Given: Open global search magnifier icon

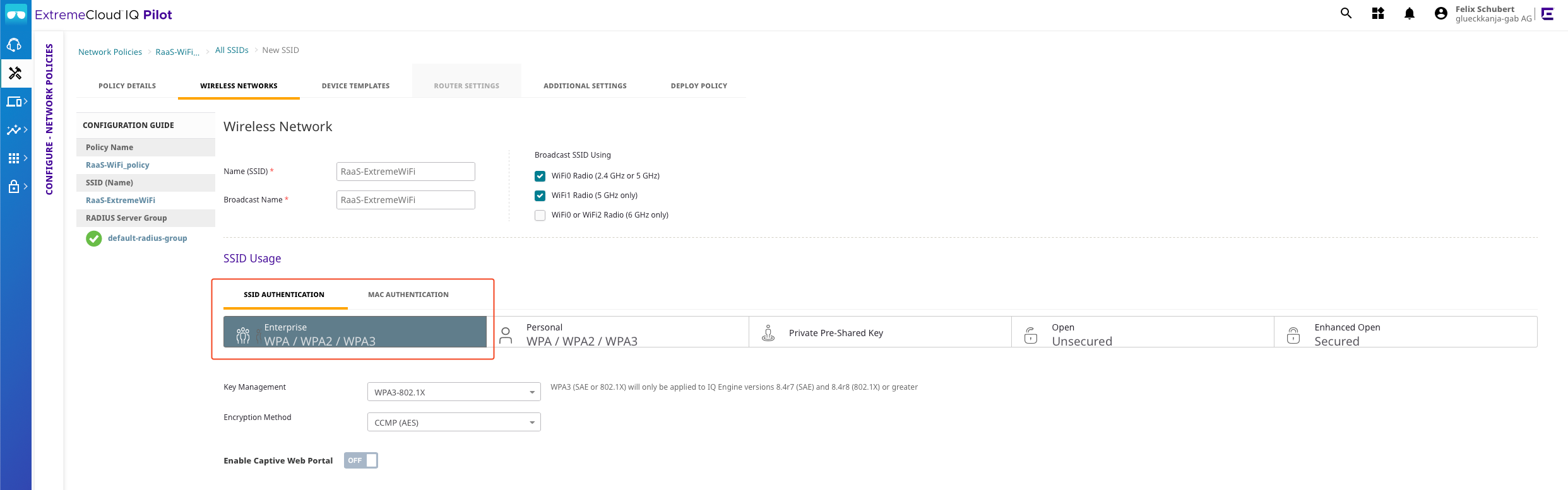Looking at the screenshot, I should [1346, 13].
